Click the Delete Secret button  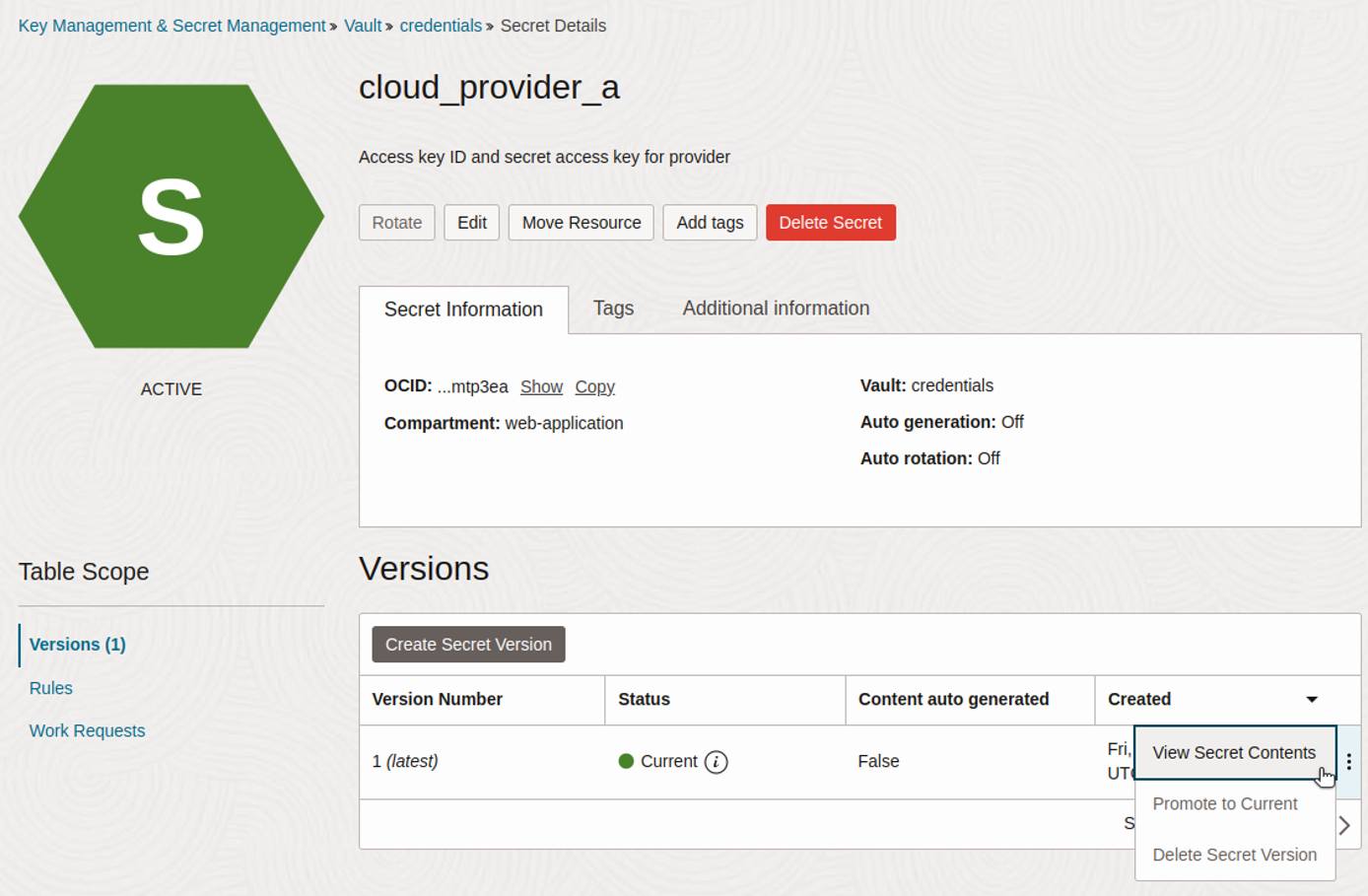[x=830, y=222]
